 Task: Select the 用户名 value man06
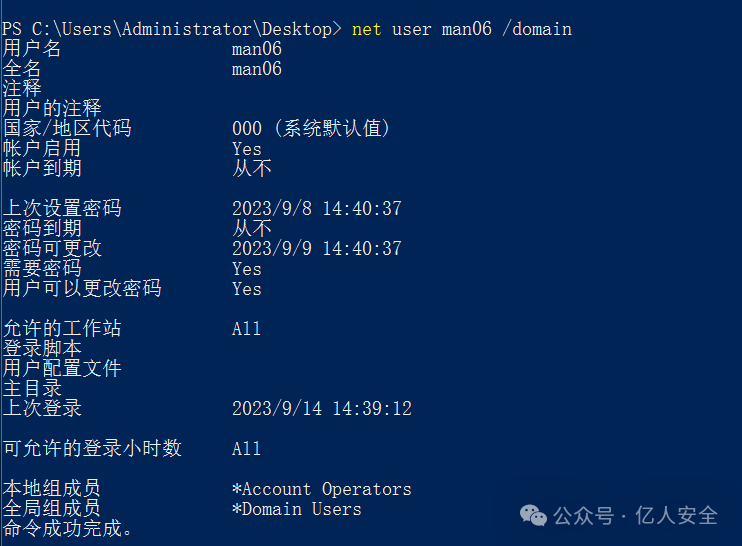point(256,49)
